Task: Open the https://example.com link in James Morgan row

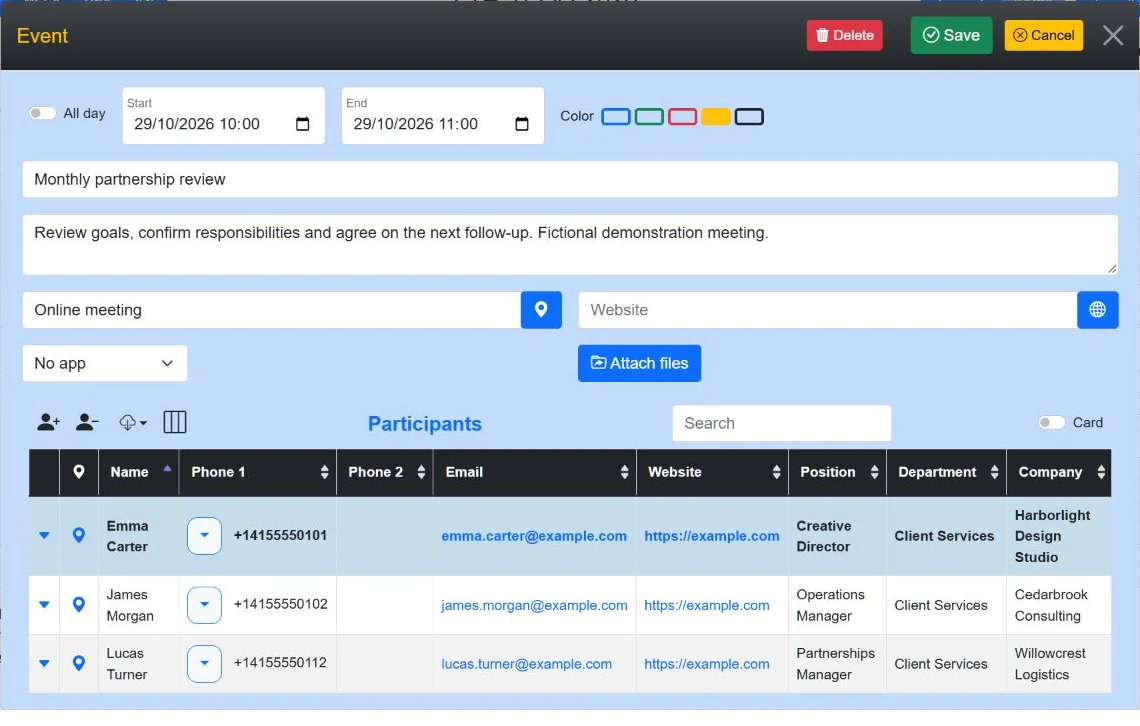Action: (707, 605)
